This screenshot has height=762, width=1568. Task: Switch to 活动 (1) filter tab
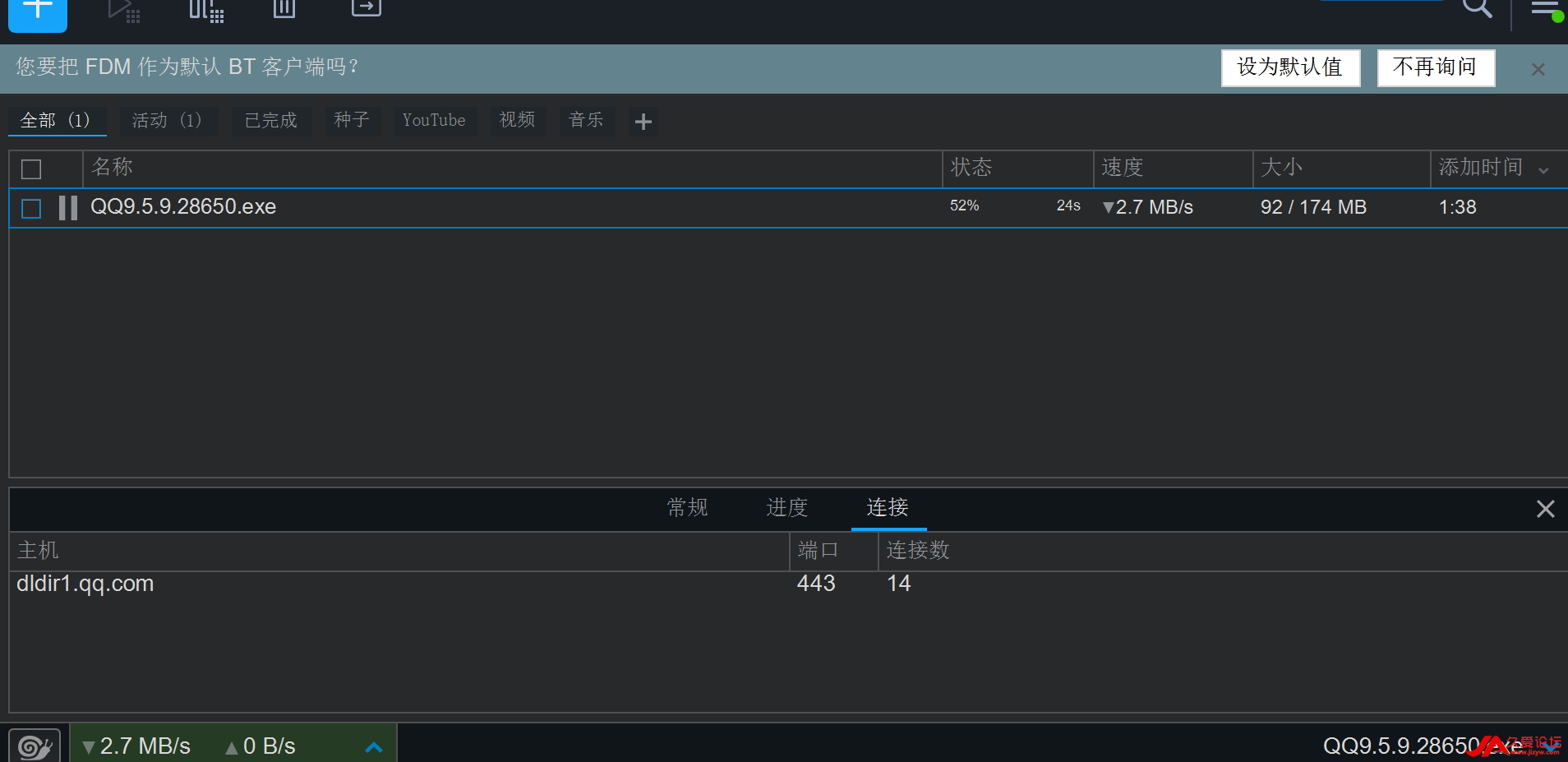(x=168, y=121)
